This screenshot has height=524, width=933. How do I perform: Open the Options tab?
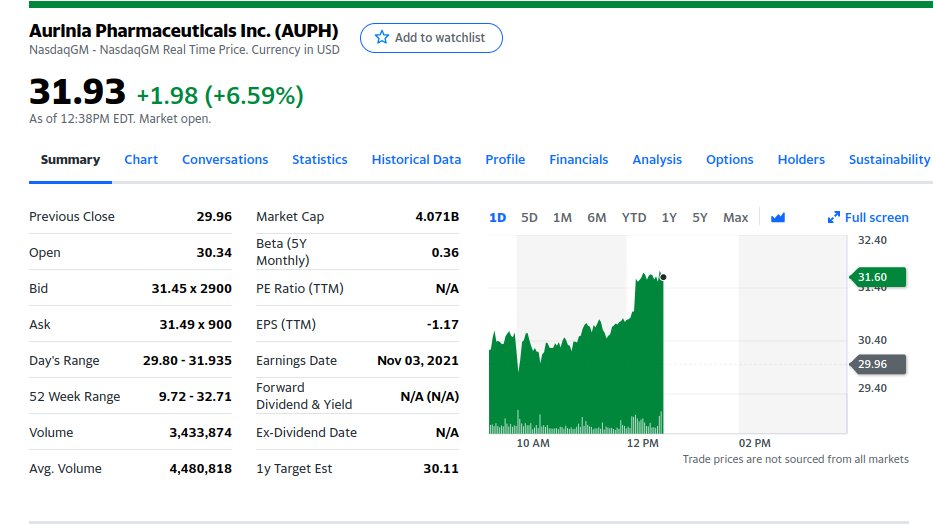pyautogui.click(x=730, y=159)
